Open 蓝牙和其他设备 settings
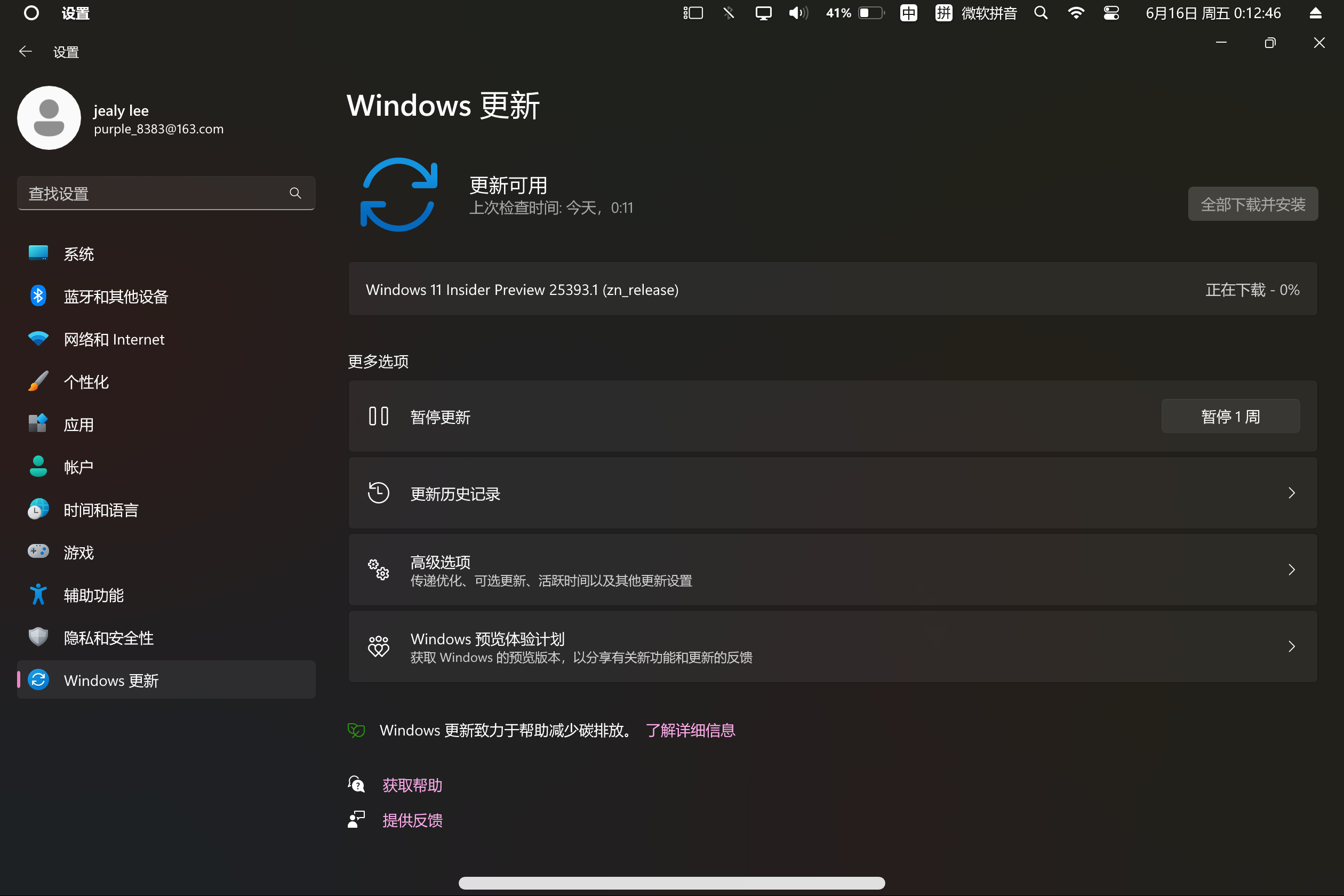The image size is (1344, 896). pyautogui.click(x=166, y=296)
